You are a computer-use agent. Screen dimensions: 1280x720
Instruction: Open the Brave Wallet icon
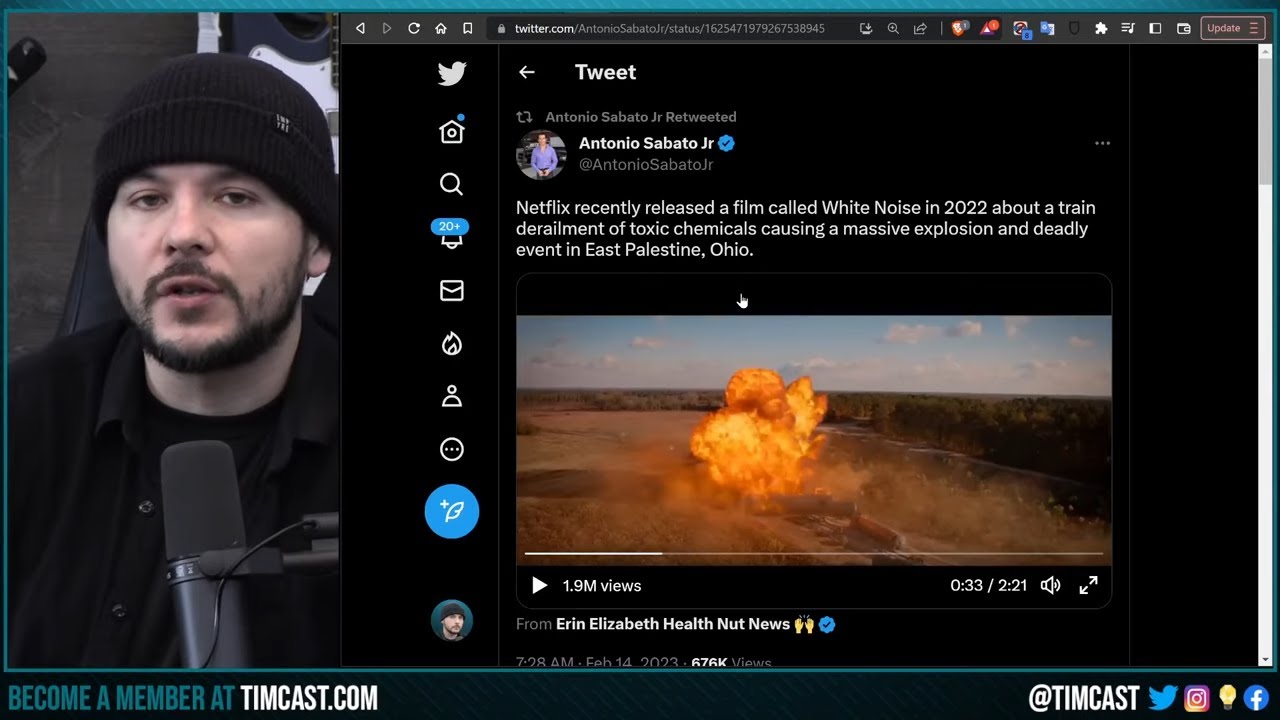[x=1183, y=29]
